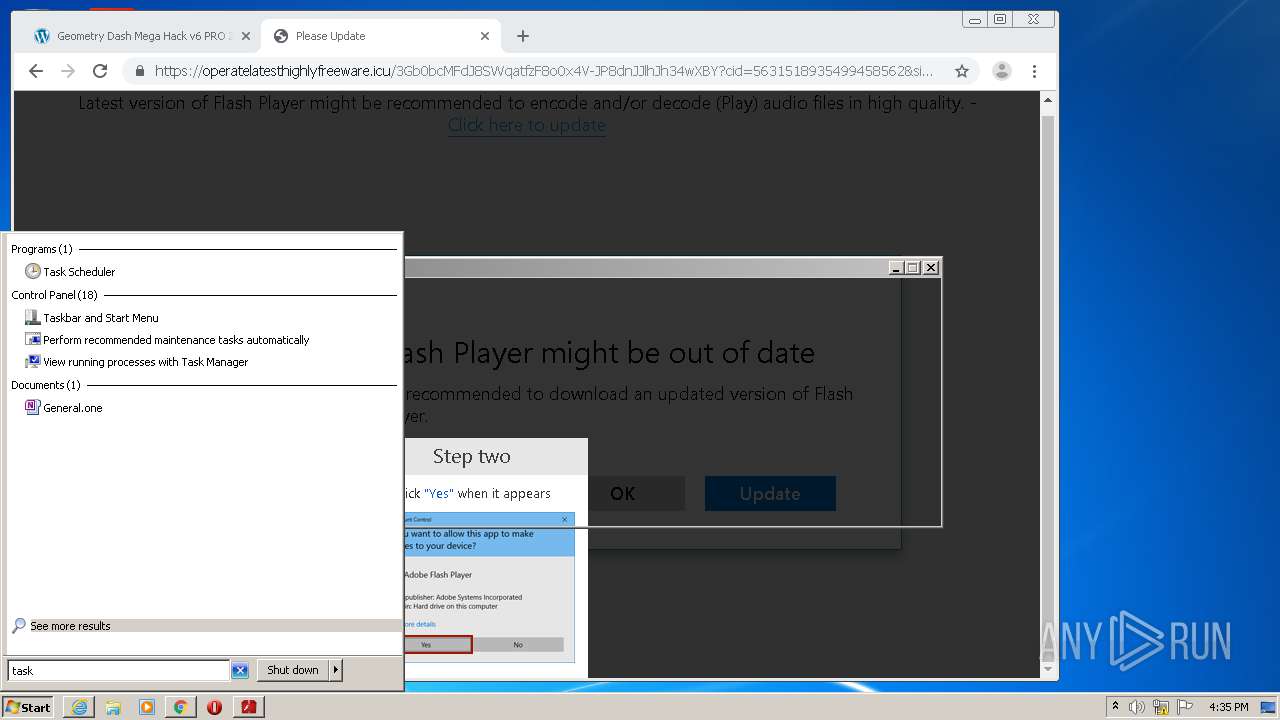Click the Chrome address bar URL

(543, 71)
